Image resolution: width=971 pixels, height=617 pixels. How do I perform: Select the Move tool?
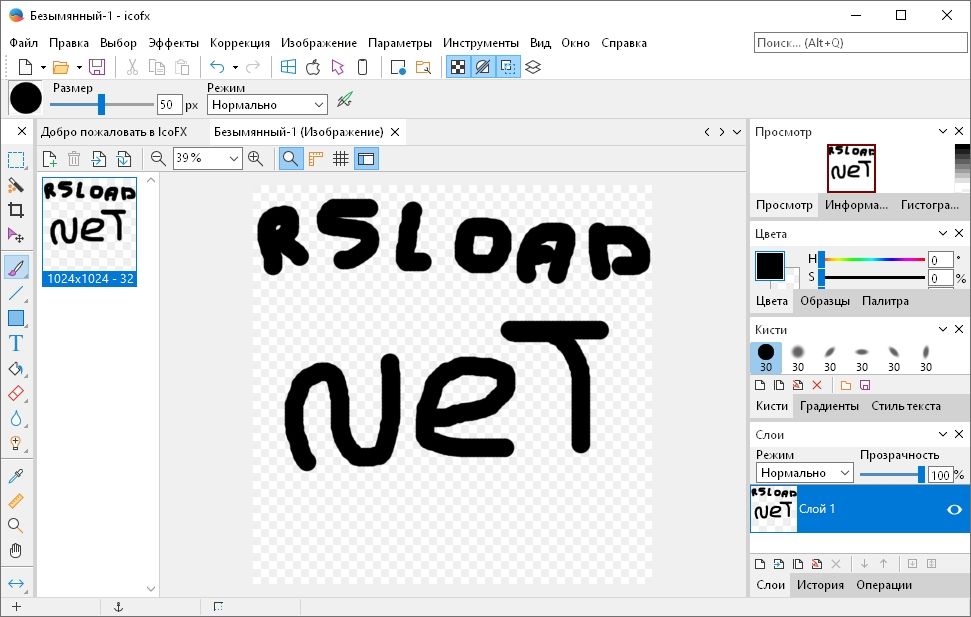16,235
